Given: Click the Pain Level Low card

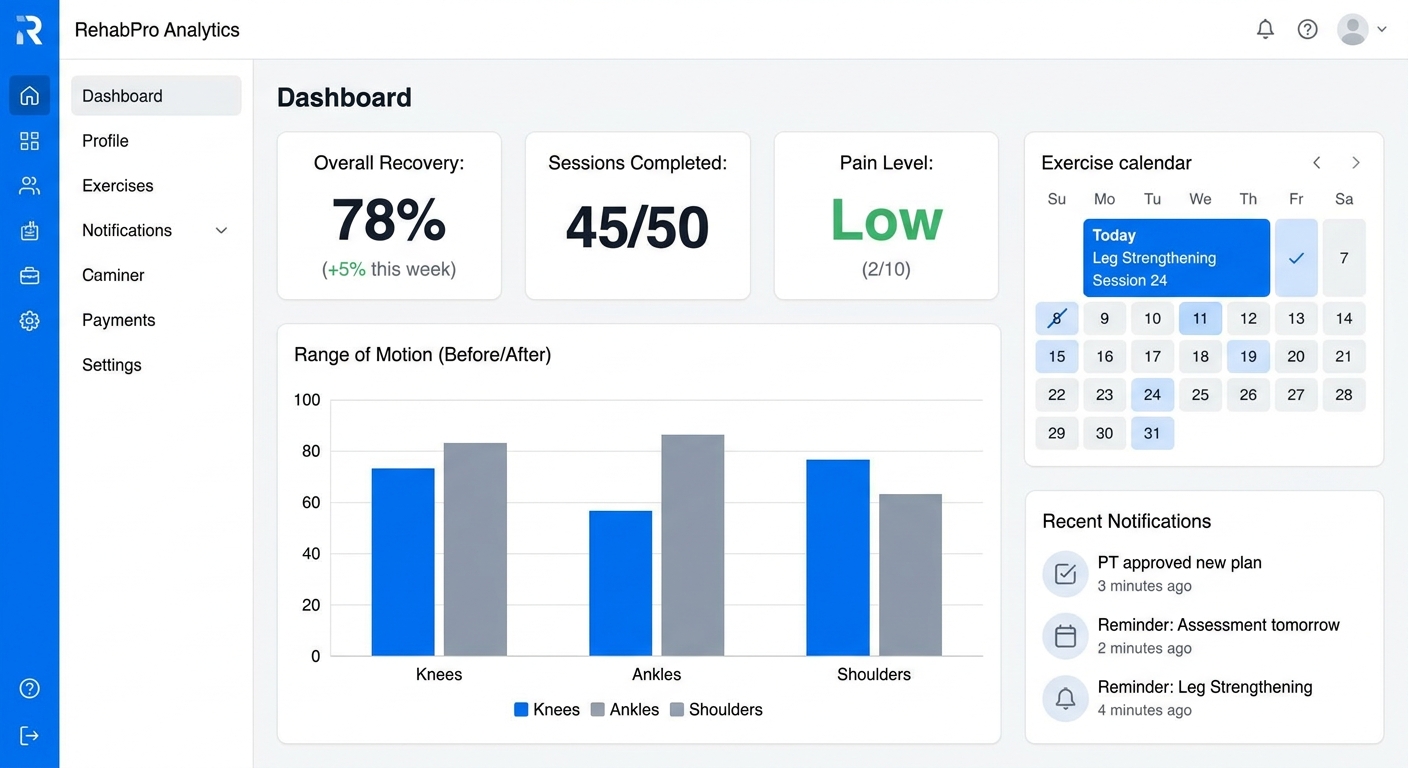Looking at the screenshot, I should (886, 216).
